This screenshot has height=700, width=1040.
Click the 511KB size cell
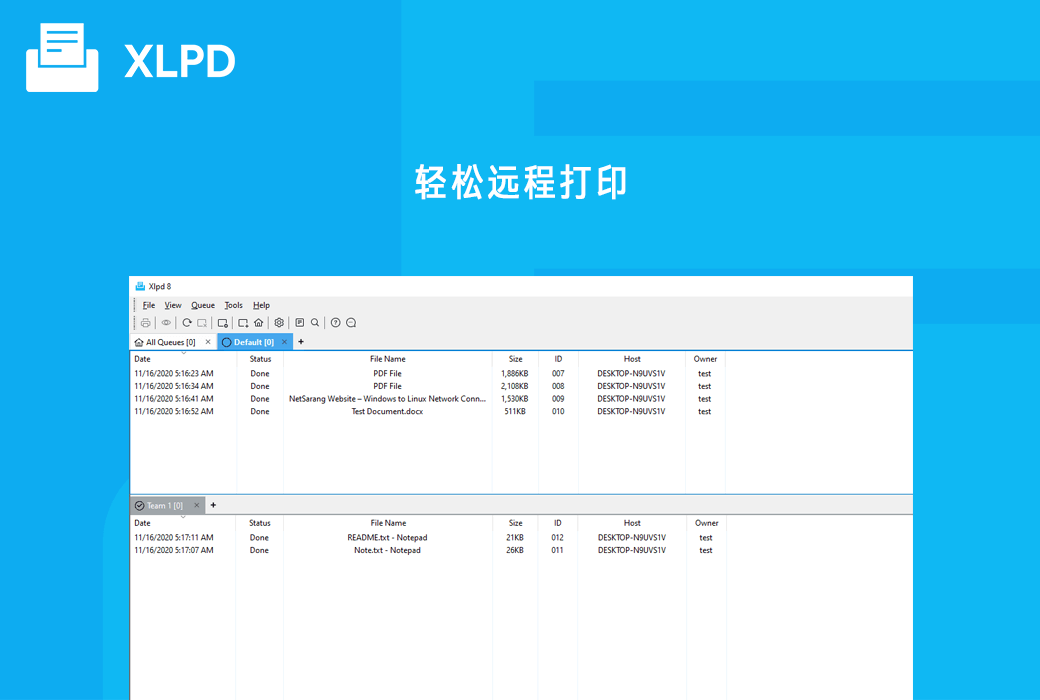[515, 411]
